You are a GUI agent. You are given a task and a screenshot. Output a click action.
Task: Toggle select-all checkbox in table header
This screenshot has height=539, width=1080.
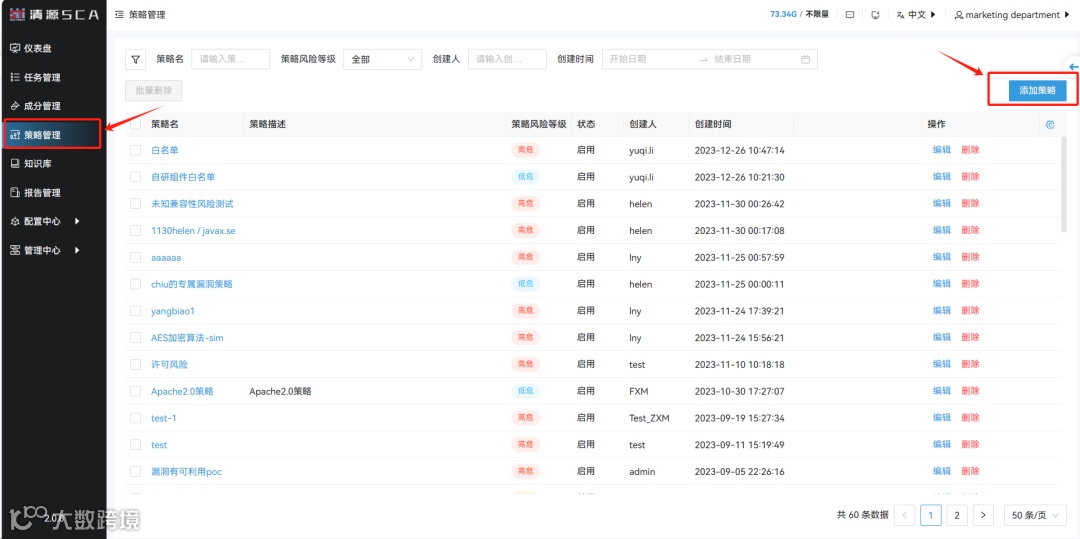point(136,125)
